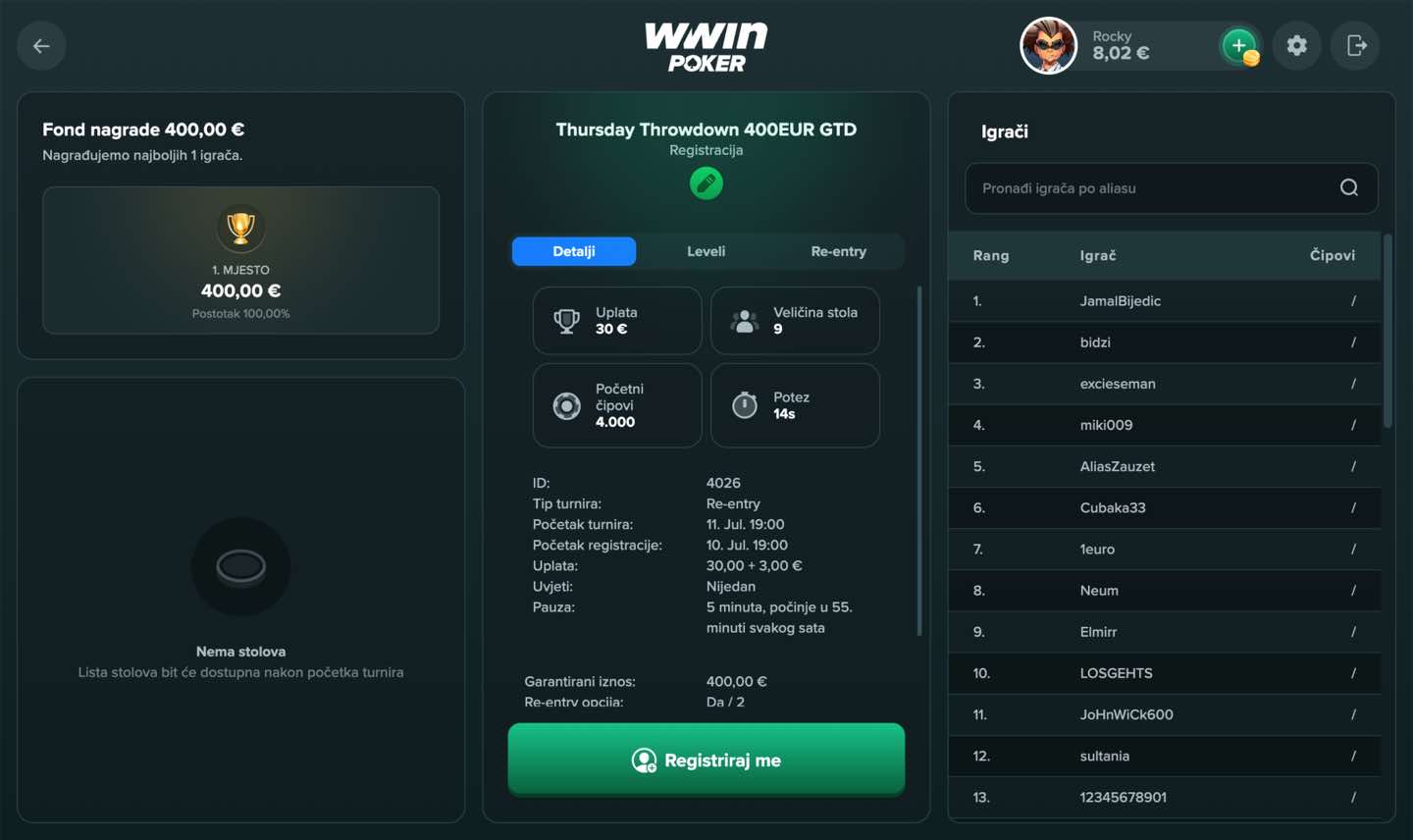The image size is (1413, 840).
Task: Click the Pronađi igrača po aliasu field
Action: point(1172,188)
